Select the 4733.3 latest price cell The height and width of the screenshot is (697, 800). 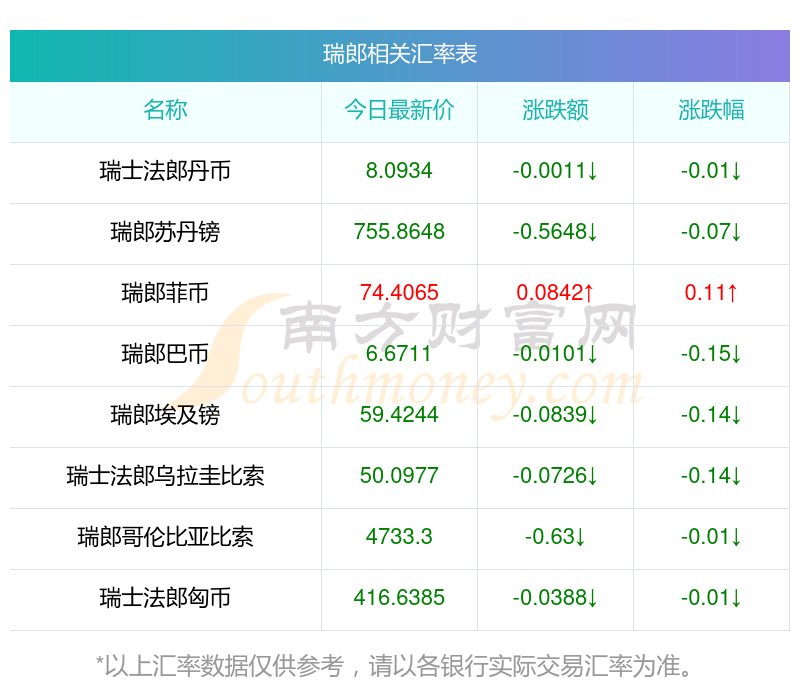(399, 536)
